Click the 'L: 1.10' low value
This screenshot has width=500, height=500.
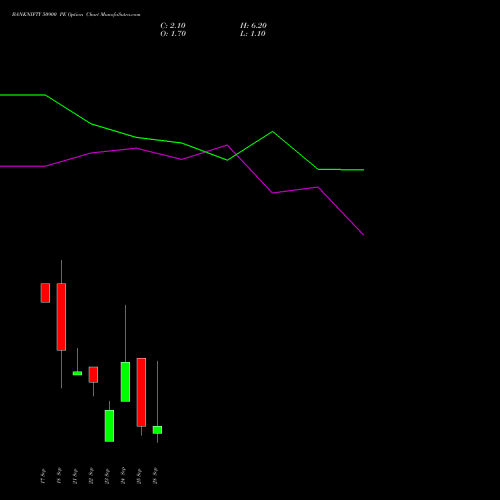click(253, 34)
